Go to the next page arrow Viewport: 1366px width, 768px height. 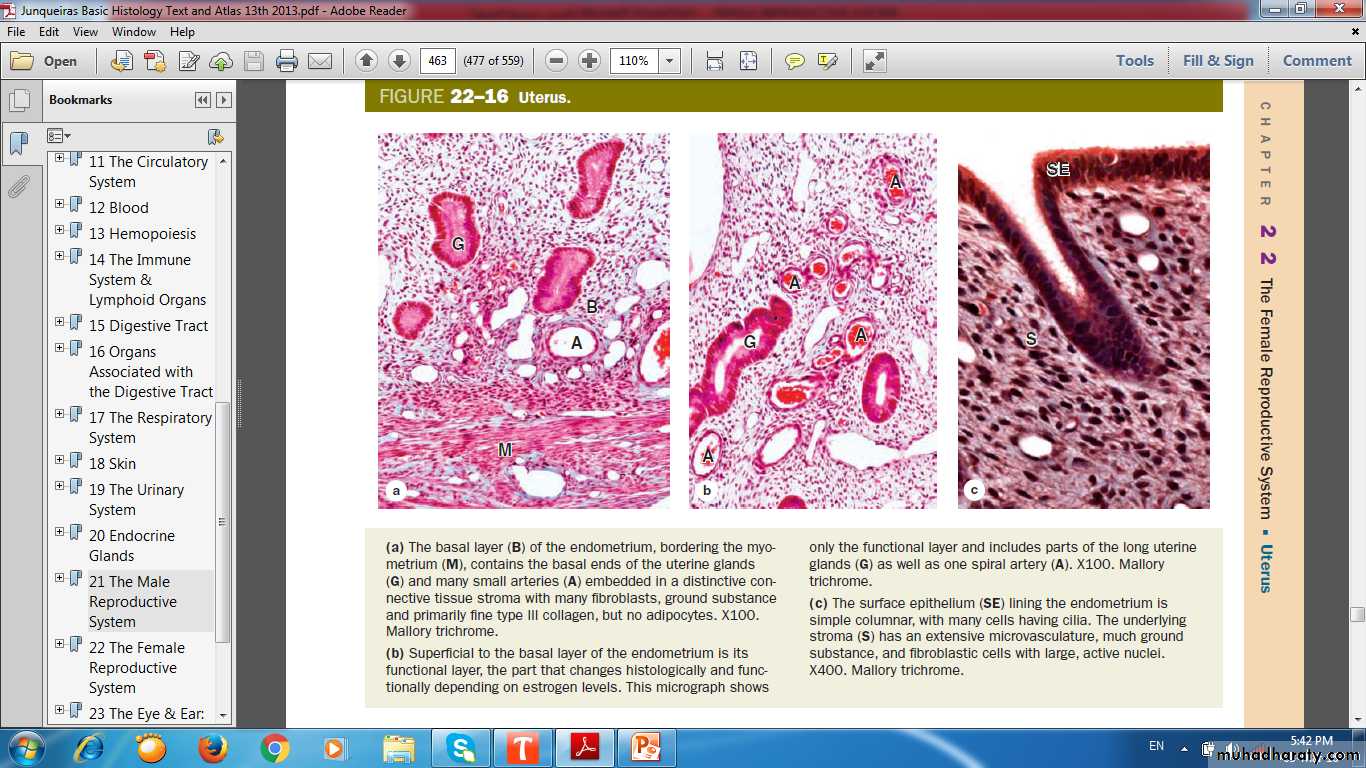[399, 61]
